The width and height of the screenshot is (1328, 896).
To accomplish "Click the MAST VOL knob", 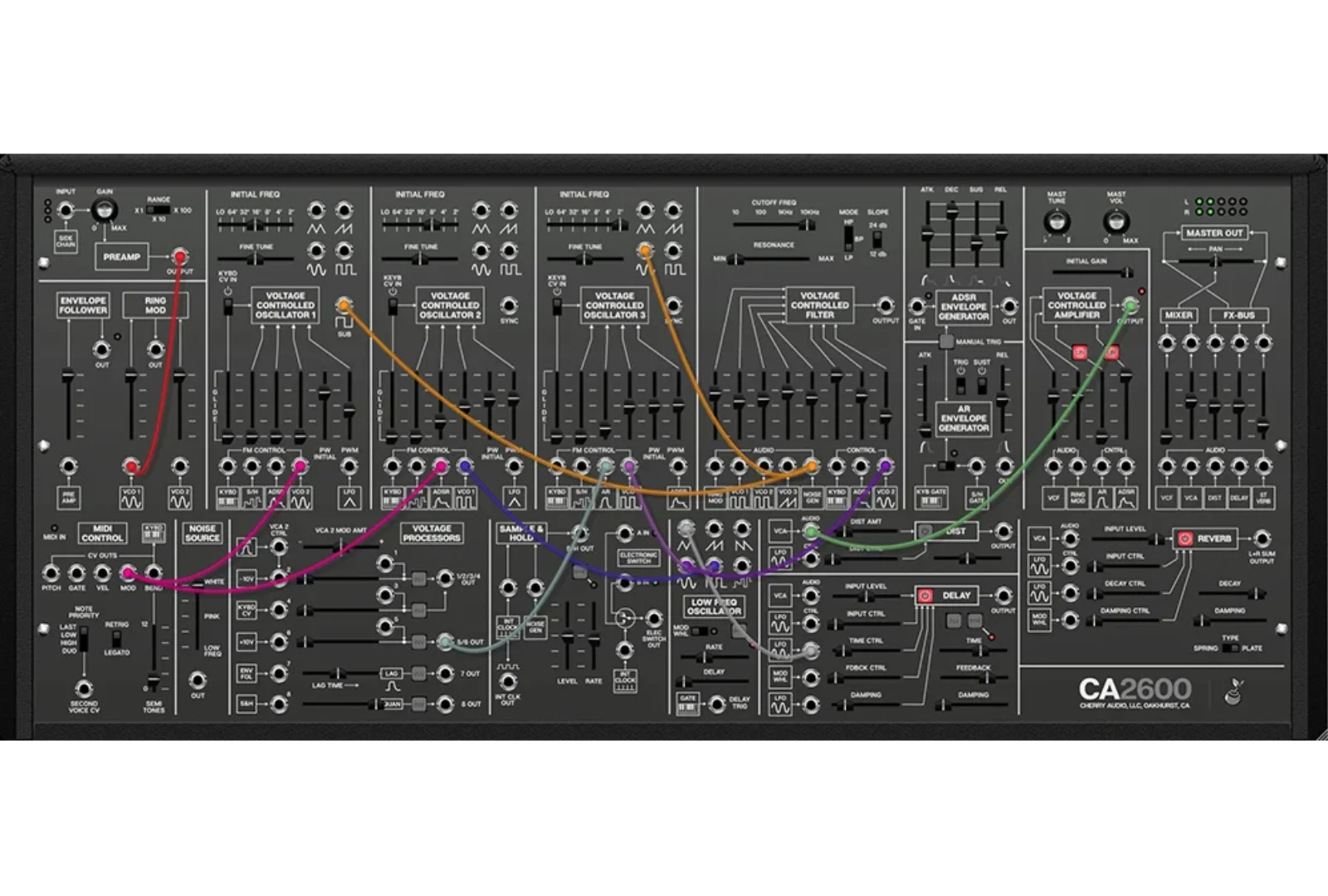I will coord(1116,222).
